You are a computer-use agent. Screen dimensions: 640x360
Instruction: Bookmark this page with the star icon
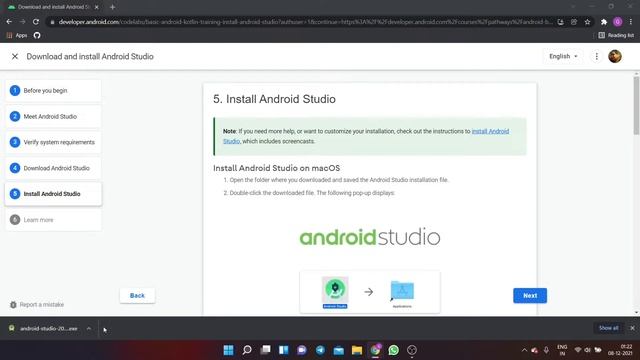(587, 22)
